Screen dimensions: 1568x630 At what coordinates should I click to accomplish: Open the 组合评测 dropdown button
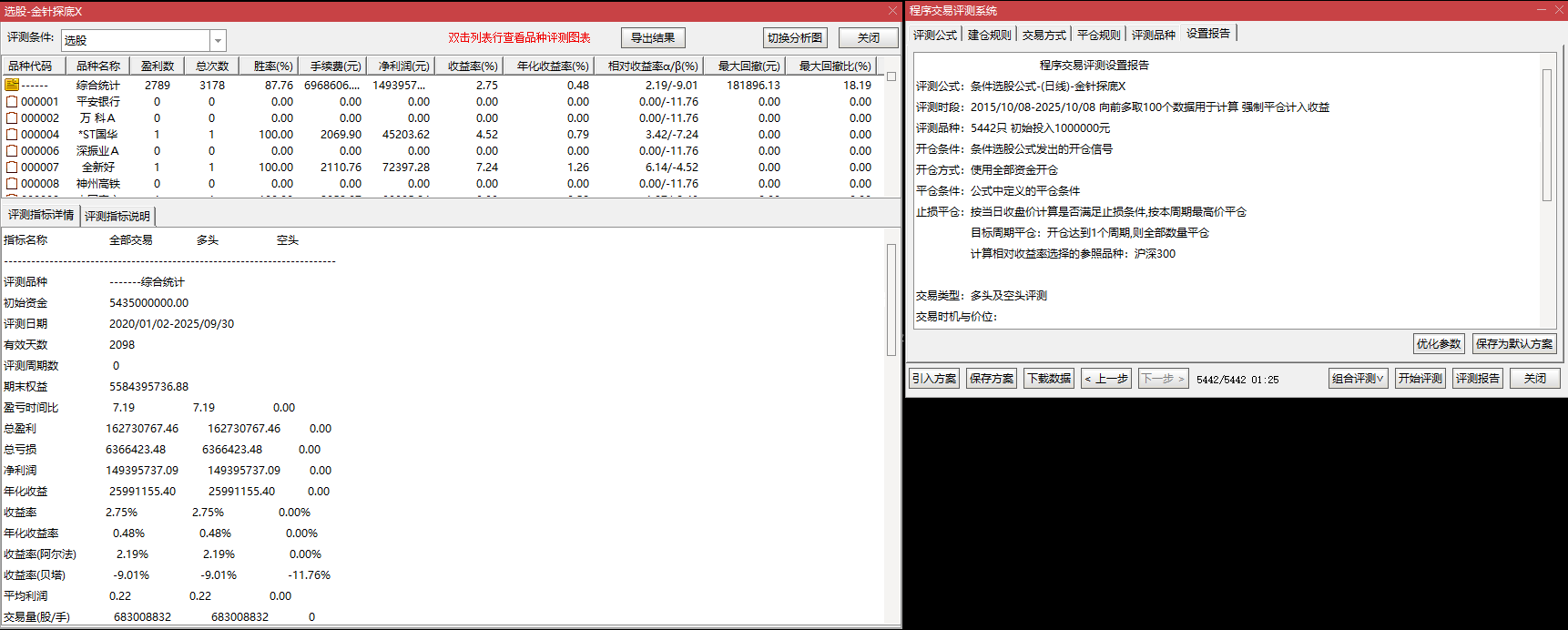coord(1358,379)
